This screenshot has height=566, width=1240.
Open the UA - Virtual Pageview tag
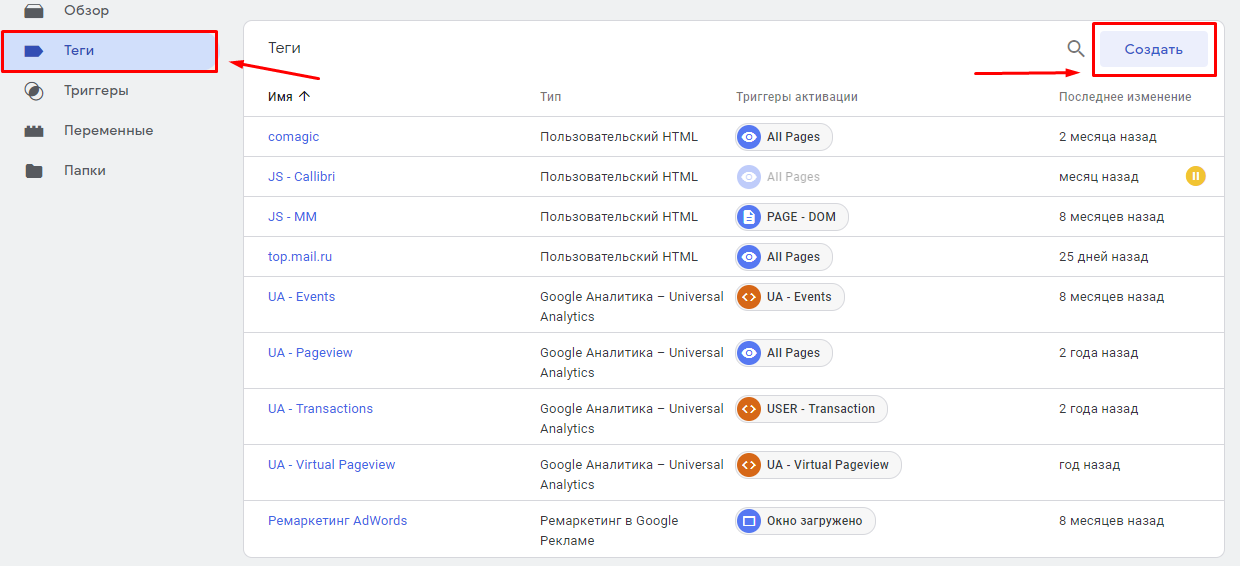331,465
